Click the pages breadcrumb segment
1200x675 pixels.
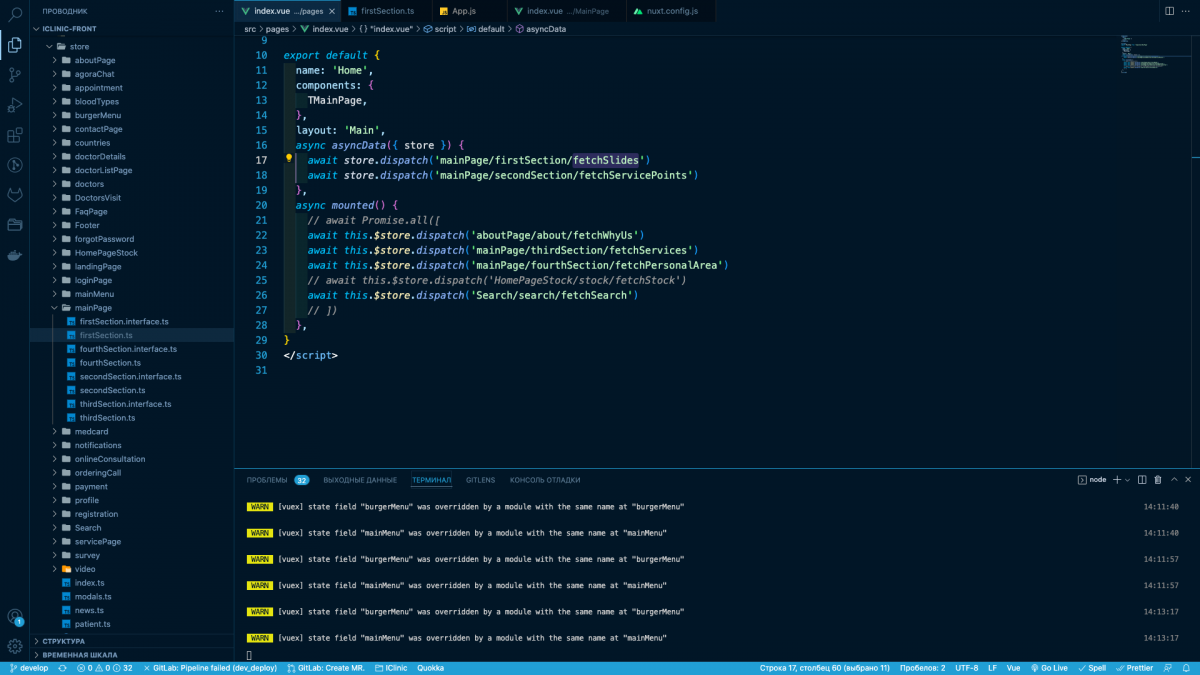click(x=277, y=29)
